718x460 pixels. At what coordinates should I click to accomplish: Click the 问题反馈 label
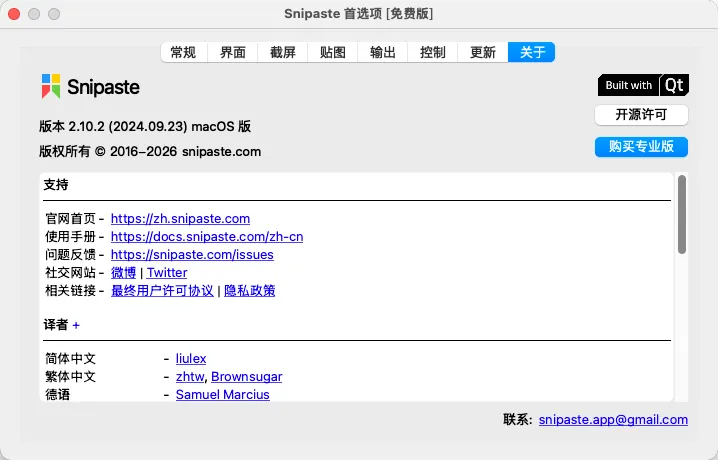[x=71, y=254]
